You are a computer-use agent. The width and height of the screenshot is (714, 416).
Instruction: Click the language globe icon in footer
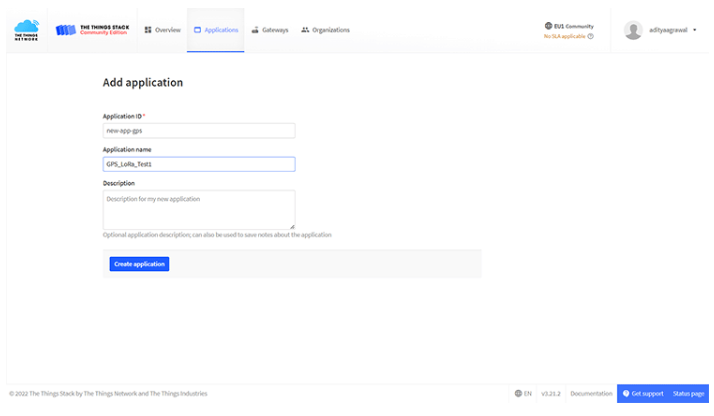click(x=518, y=394)
